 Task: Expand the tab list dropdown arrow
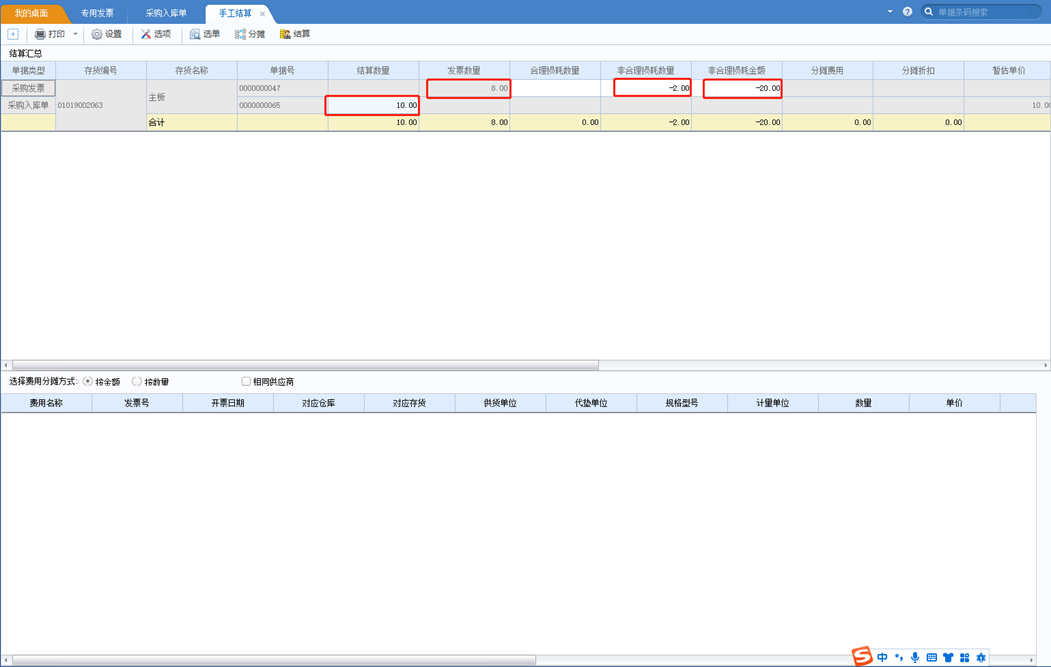890,11
